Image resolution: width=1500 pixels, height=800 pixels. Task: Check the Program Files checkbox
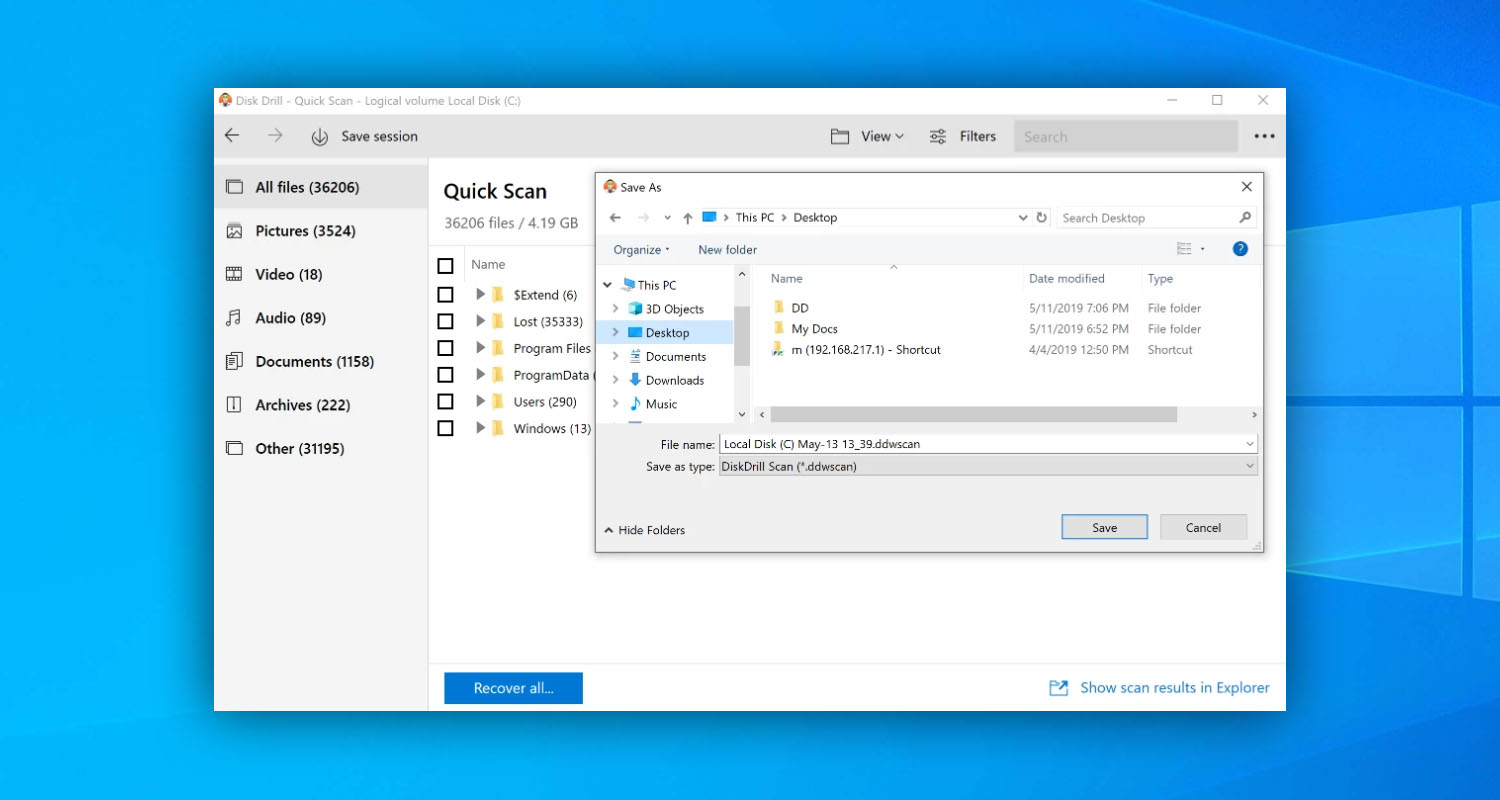(446, 348)
